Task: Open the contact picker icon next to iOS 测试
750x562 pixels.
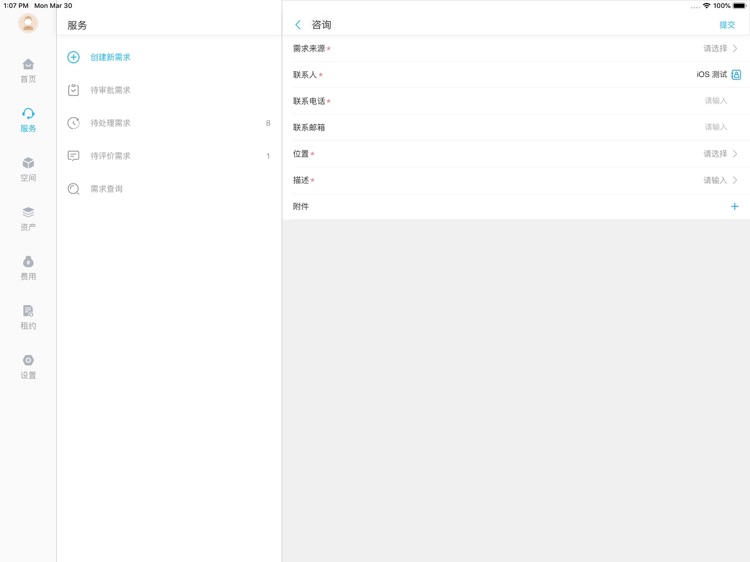Action: tap(736, 75)
